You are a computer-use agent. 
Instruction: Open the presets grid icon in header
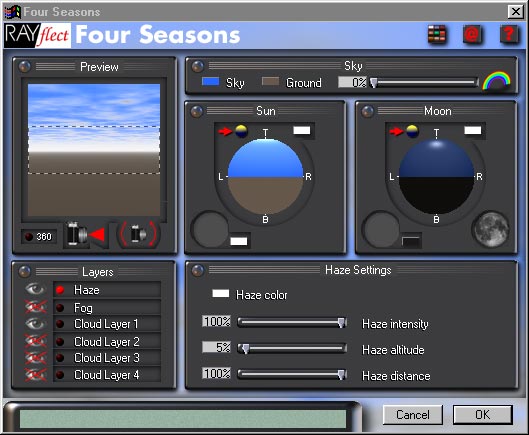pyautogui.click(x=437, y=34)
